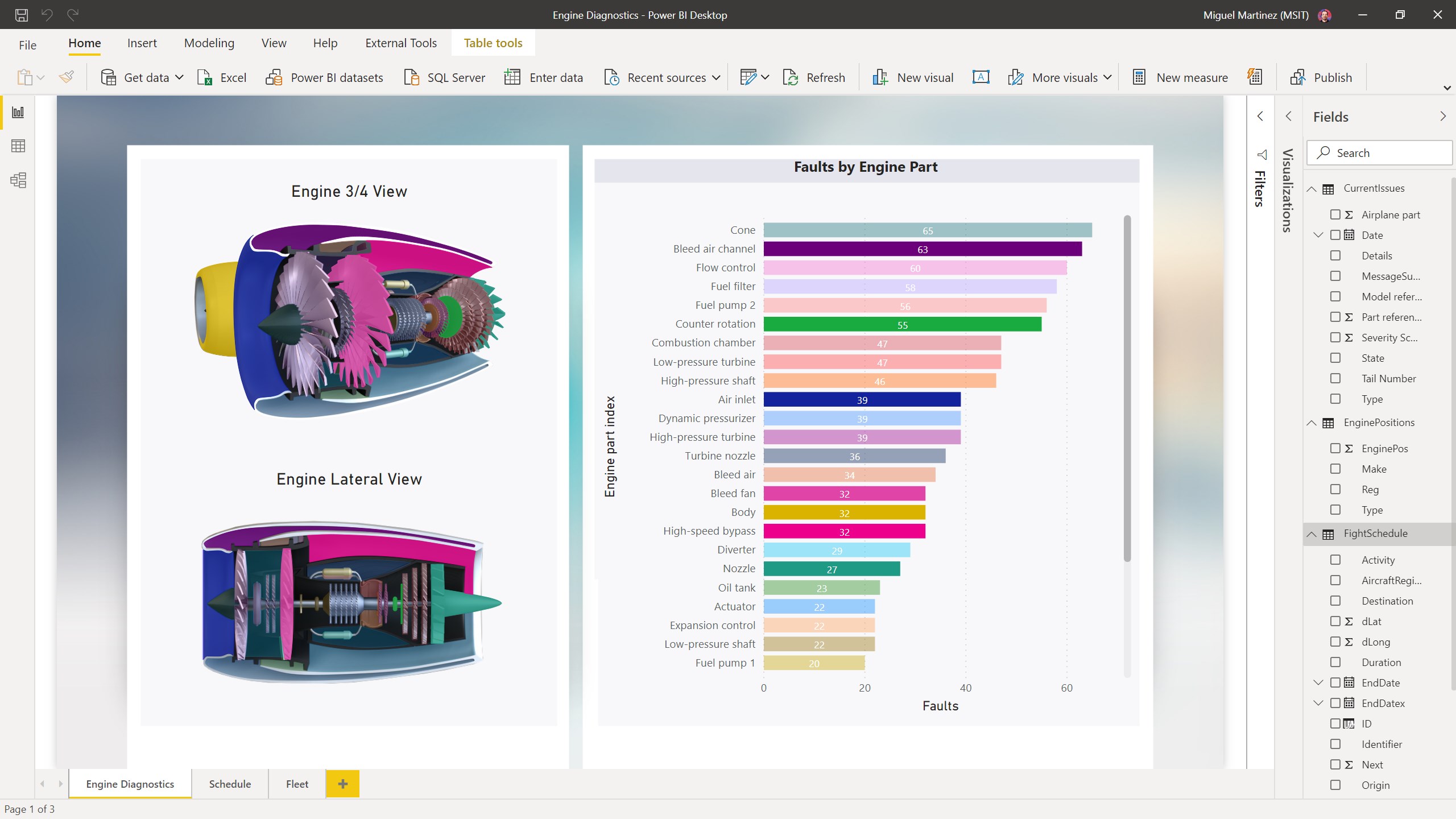Switch to Data view in left sidebar
1456x819 pixels.
click(18, 146)
